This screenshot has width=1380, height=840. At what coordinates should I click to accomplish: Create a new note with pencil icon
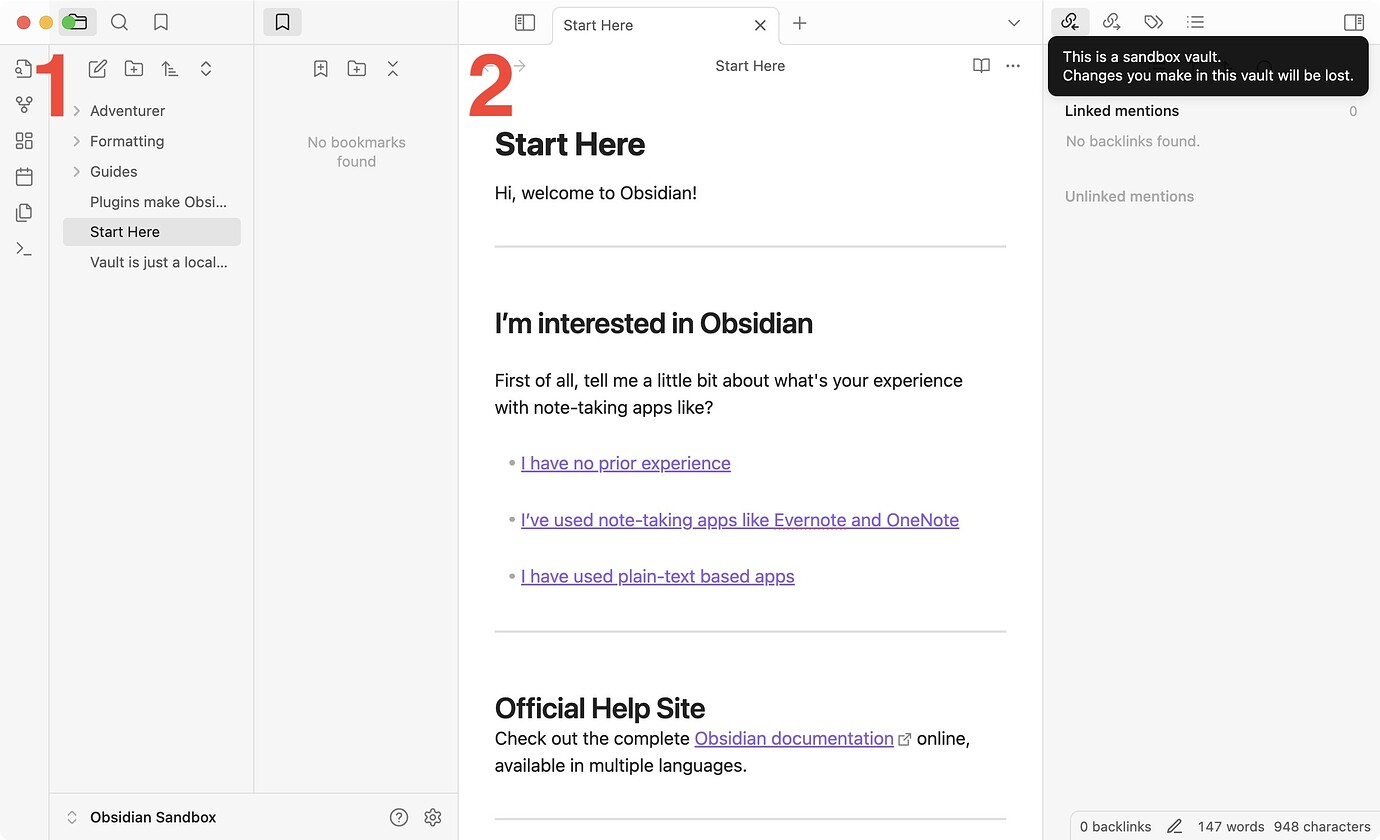pyautogui.click(x=97, y=69)
